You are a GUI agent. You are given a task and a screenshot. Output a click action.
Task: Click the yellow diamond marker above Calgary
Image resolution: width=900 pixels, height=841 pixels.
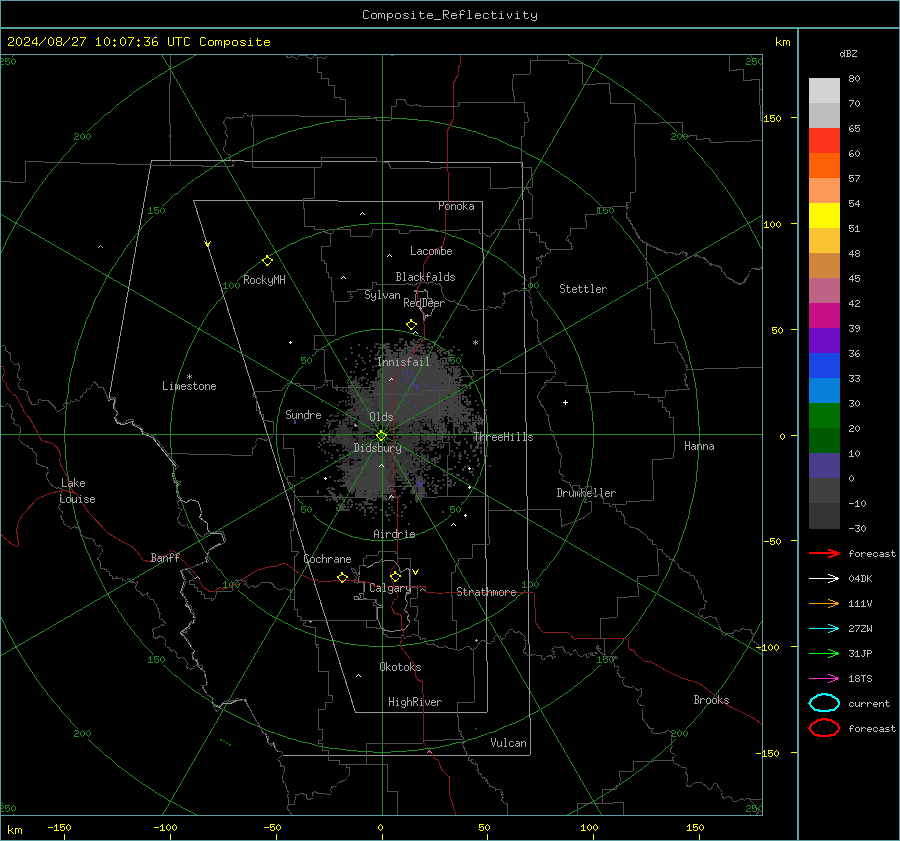point(395,576)
